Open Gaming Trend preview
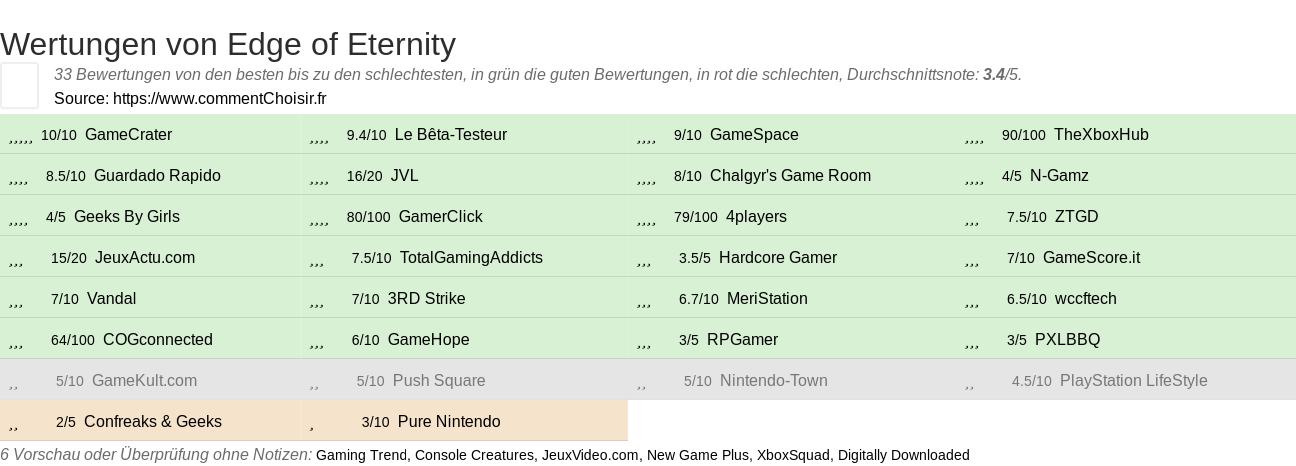This screenshot has width=1296, height=466. (361, 455)
